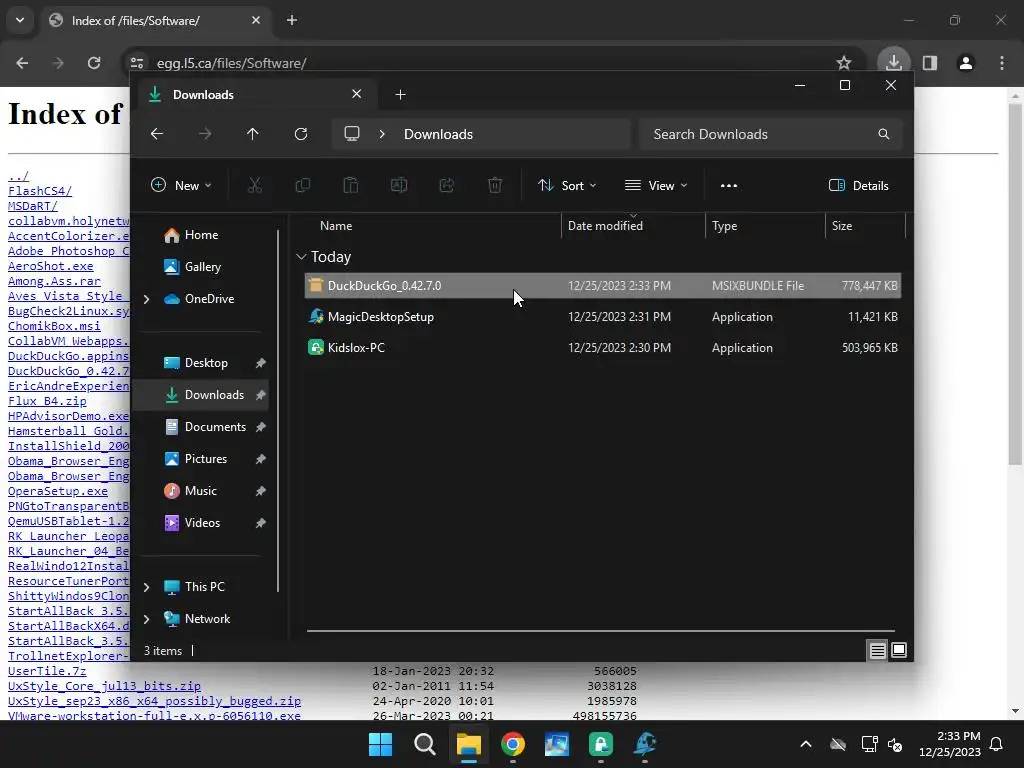Screen dimensions: 1024x768
Task: Expand OneDrive in the navigation pane
Action: click(x=146, y=299)
